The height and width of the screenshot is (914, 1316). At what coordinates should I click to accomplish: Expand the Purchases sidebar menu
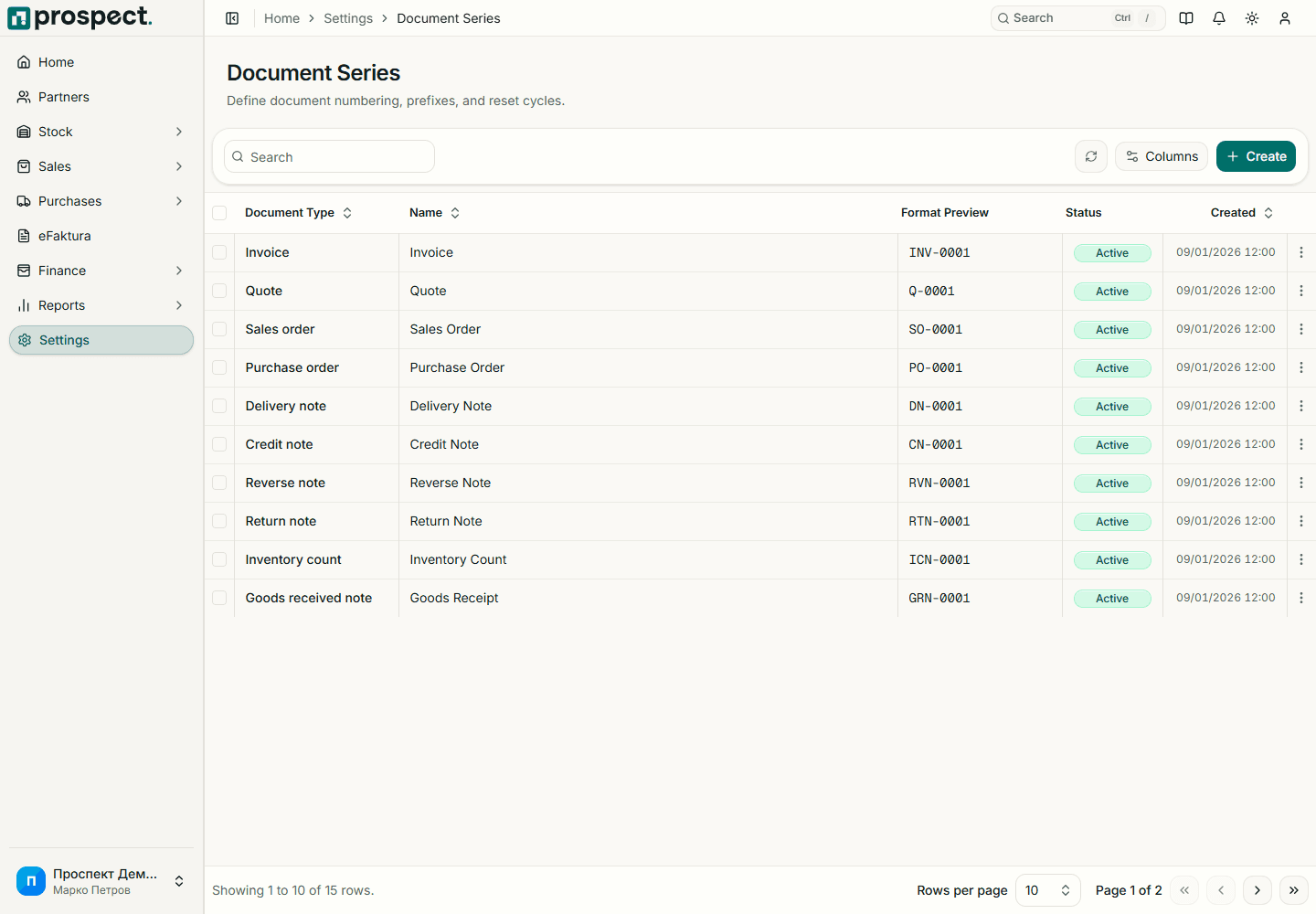(x=101, y=201)
